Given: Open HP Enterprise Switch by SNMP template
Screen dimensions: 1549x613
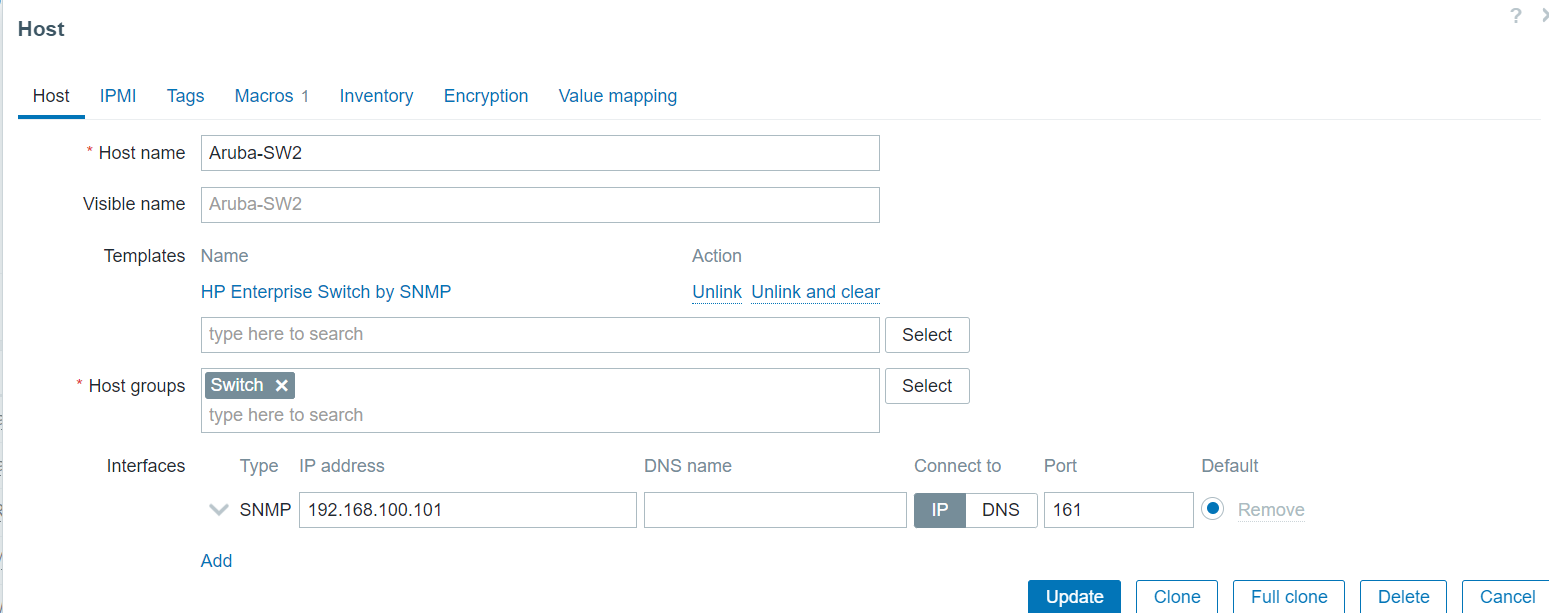Looking at the screenshot, I should pos(326,292).
